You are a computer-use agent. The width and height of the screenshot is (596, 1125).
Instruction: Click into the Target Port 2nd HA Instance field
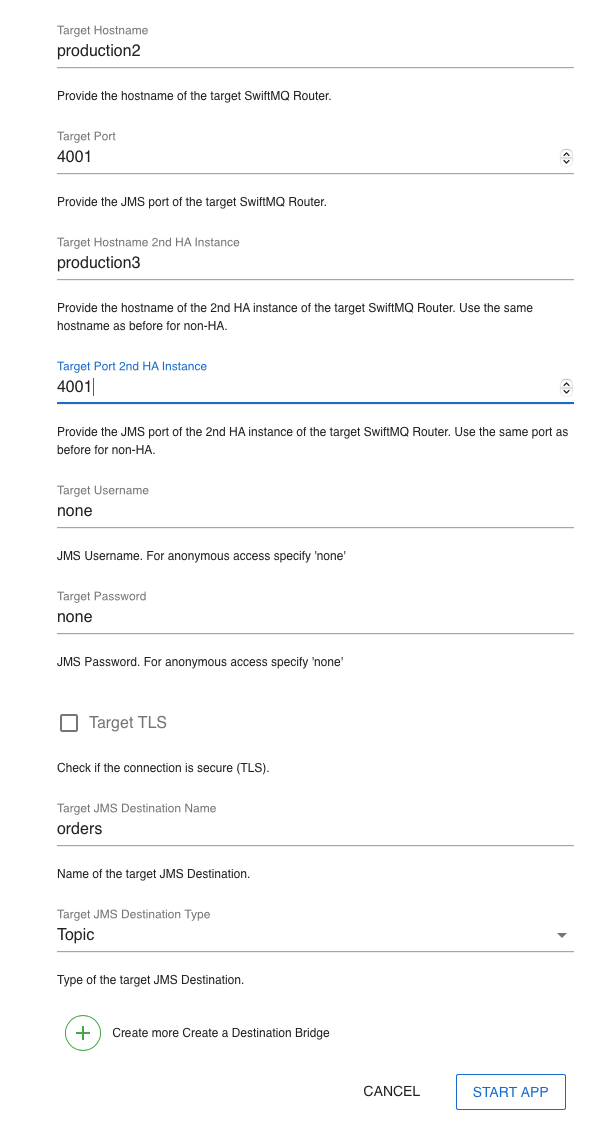click(x=308, y=387)
